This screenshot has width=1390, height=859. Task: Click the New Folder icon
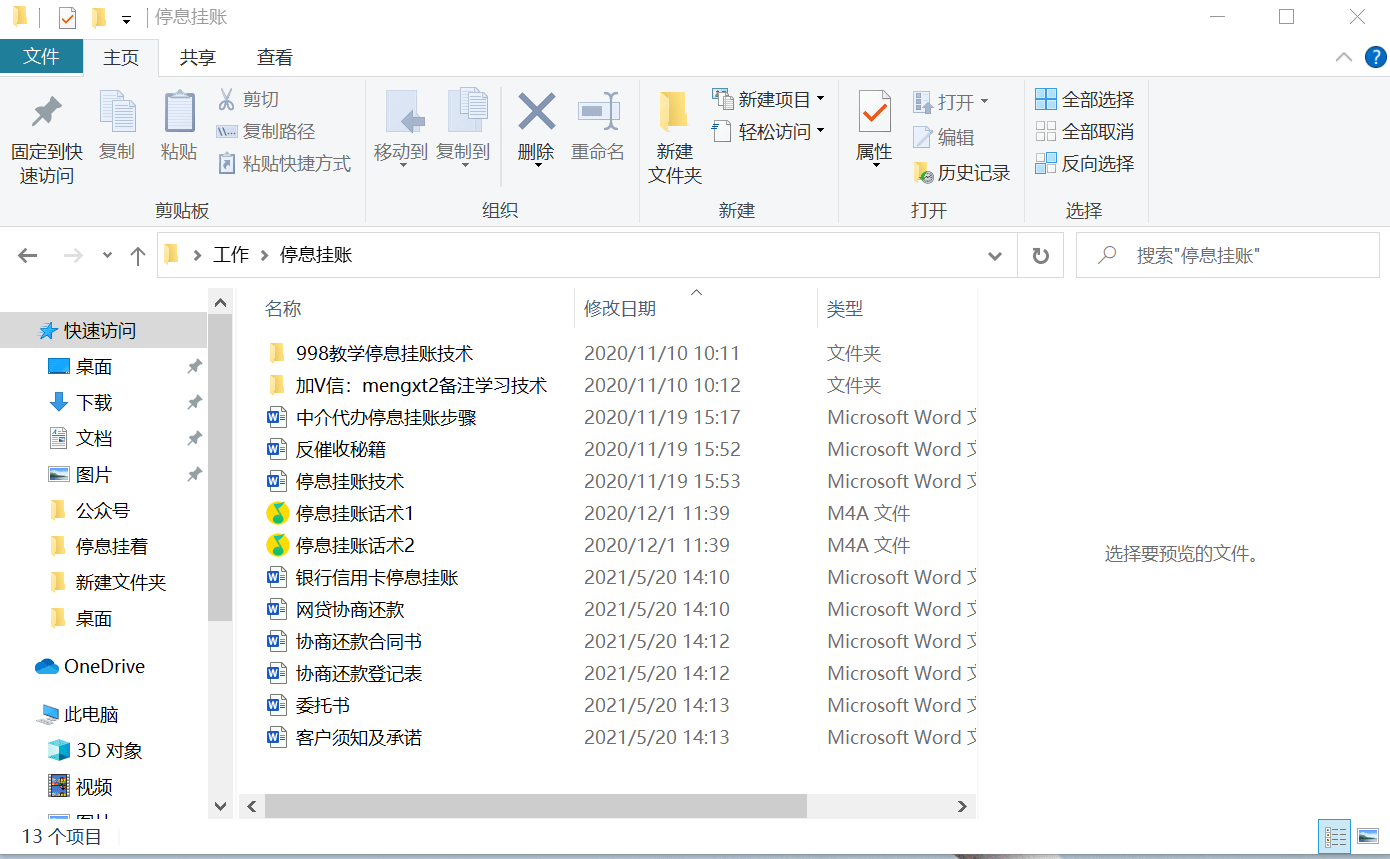pyautogui.click(x=674, y=113)
